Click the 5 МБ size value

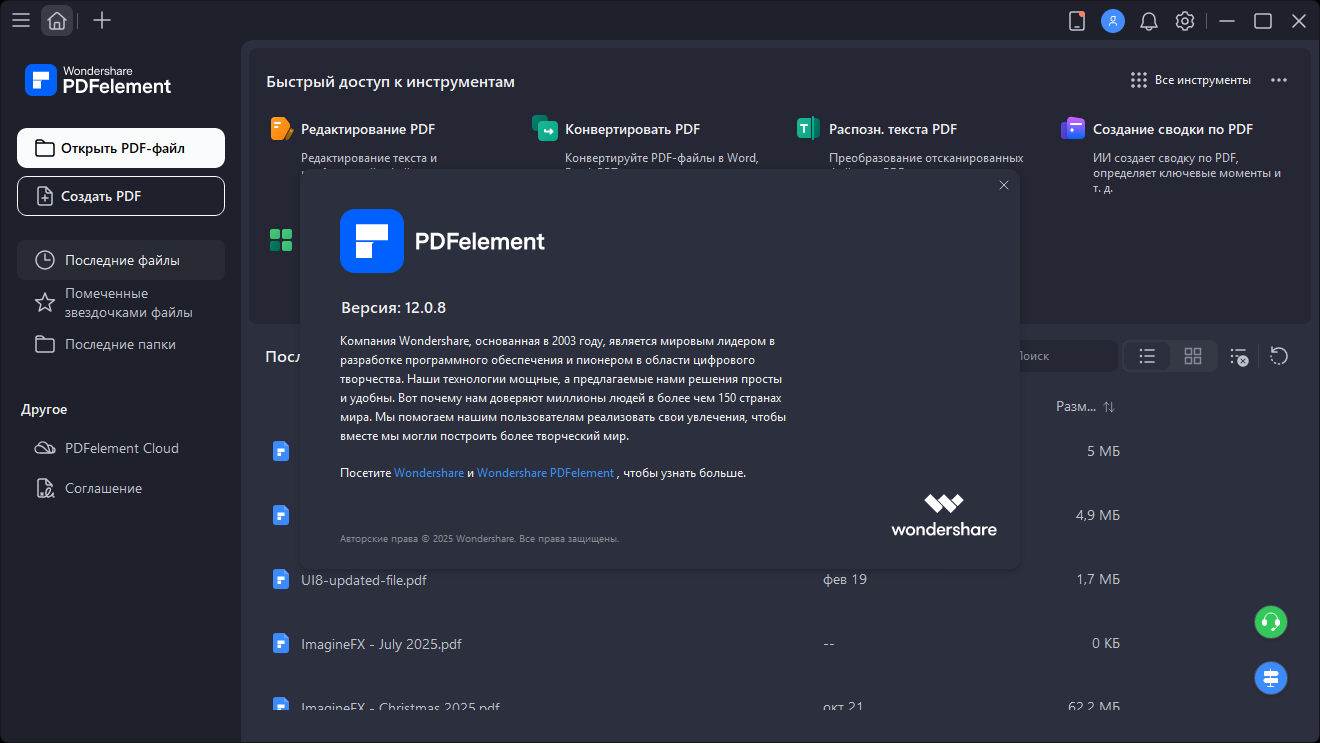click(x=1103, y=452)
